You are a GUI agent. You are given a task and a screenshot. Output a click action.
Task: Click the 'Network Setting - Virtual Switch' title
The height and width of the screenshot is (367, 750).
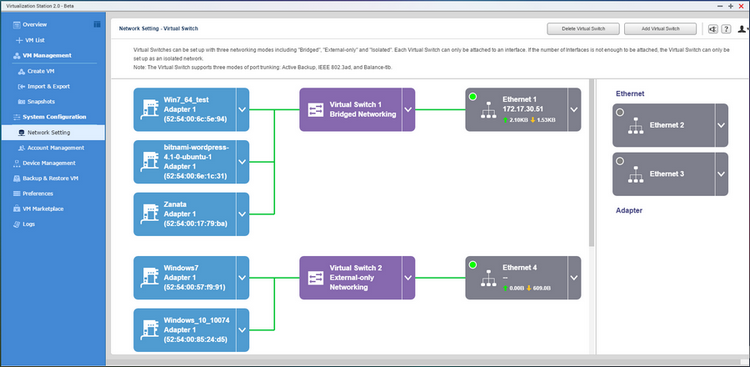coord(158,29)
